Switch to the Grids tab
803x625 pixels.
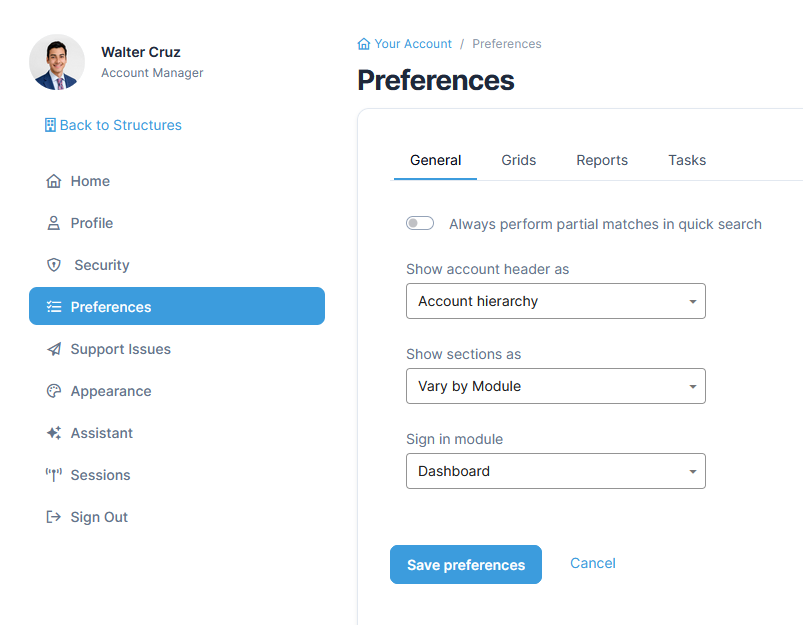click(x=519, y=160)
